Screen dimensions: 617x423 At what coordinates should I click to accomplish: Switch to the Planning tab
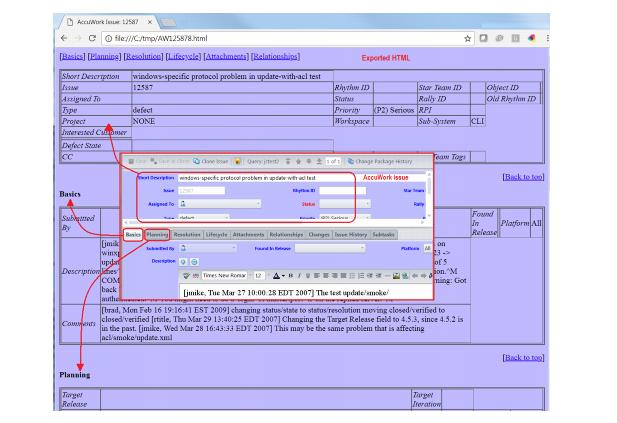pos(157,233)
